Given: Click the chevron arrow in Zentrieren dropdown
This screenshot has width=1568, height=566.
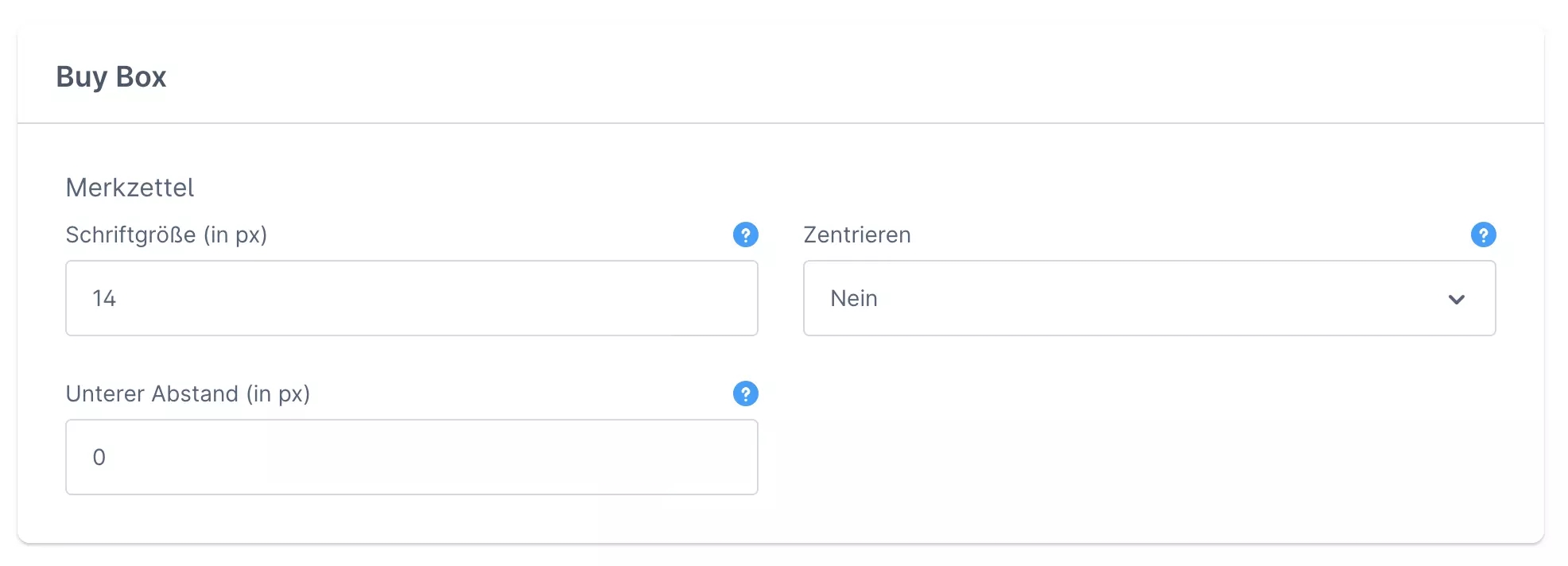Looking at the screenshot, I should 1456,299.
